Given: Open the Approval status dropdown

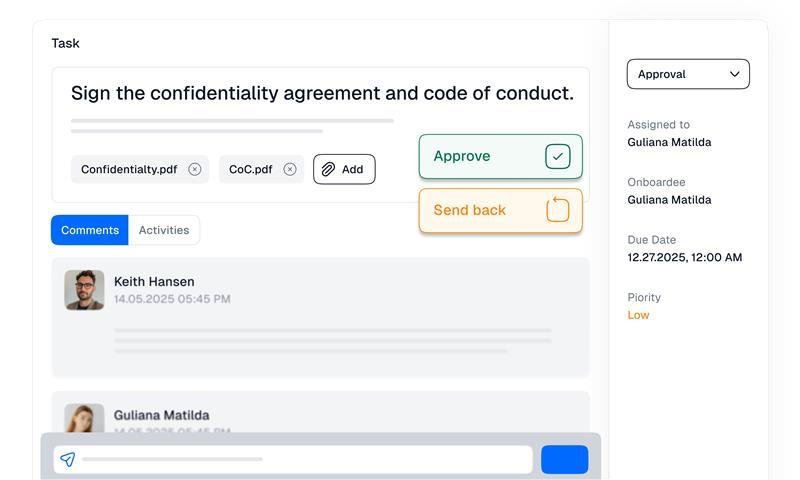Looking at the screenshot, I should pyautogui.click(x=688, y=74).
